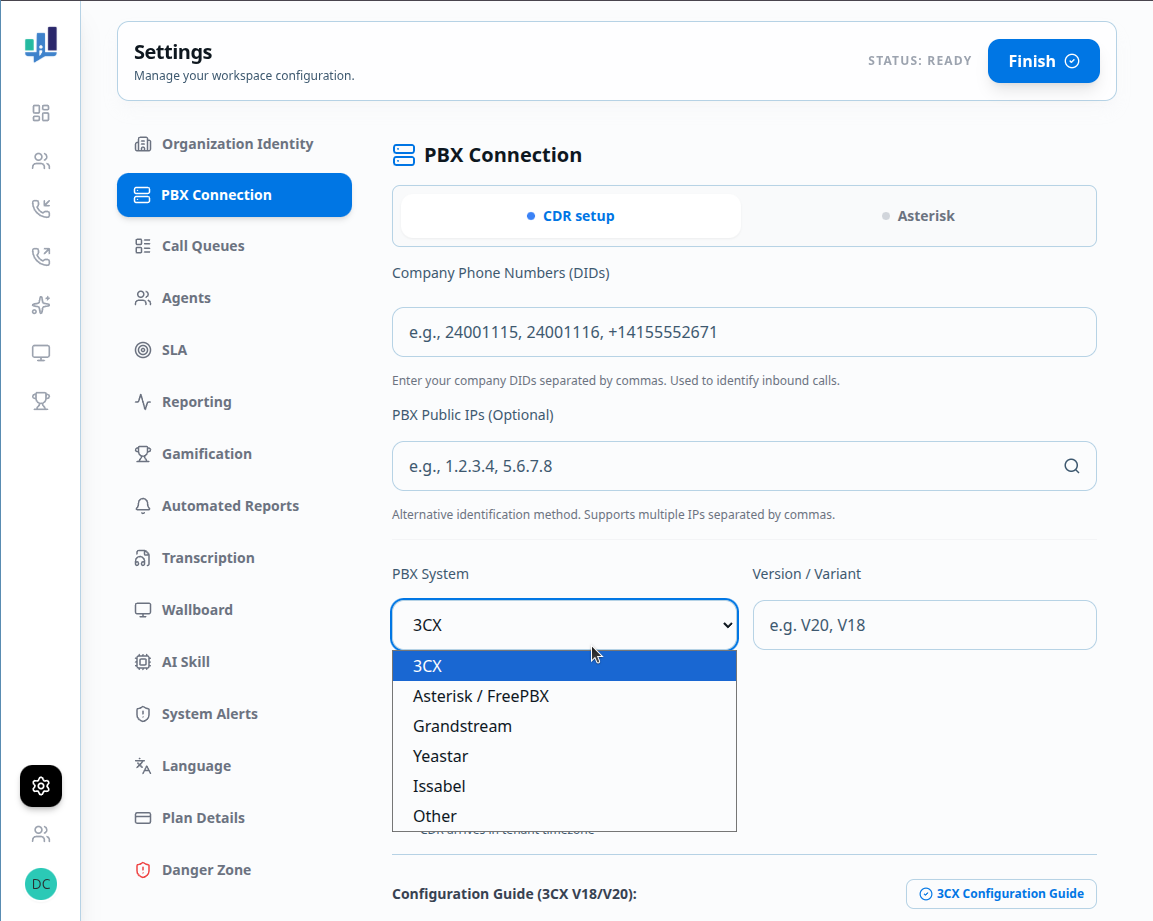Choose Other from the PBX System list
Image resolution: width=1153 pixels, height=921 pixels.
click(x=564, y=817)
